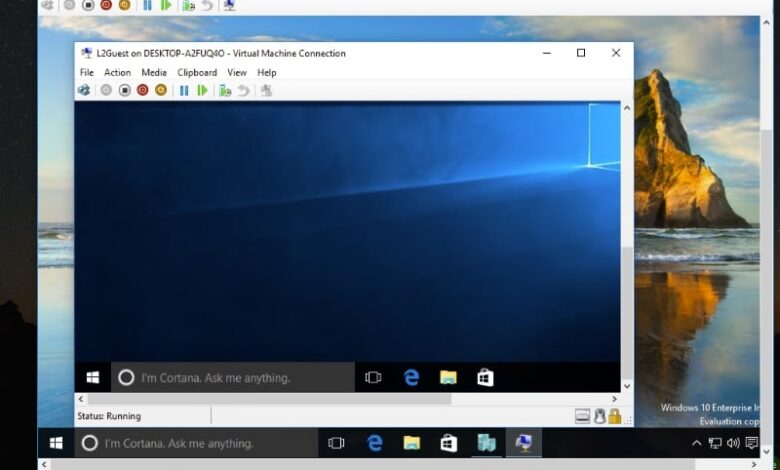This screenshot has height=470, width=780.
Task: Open File Explorer from the outer taskbar
Action: point(411,443)
